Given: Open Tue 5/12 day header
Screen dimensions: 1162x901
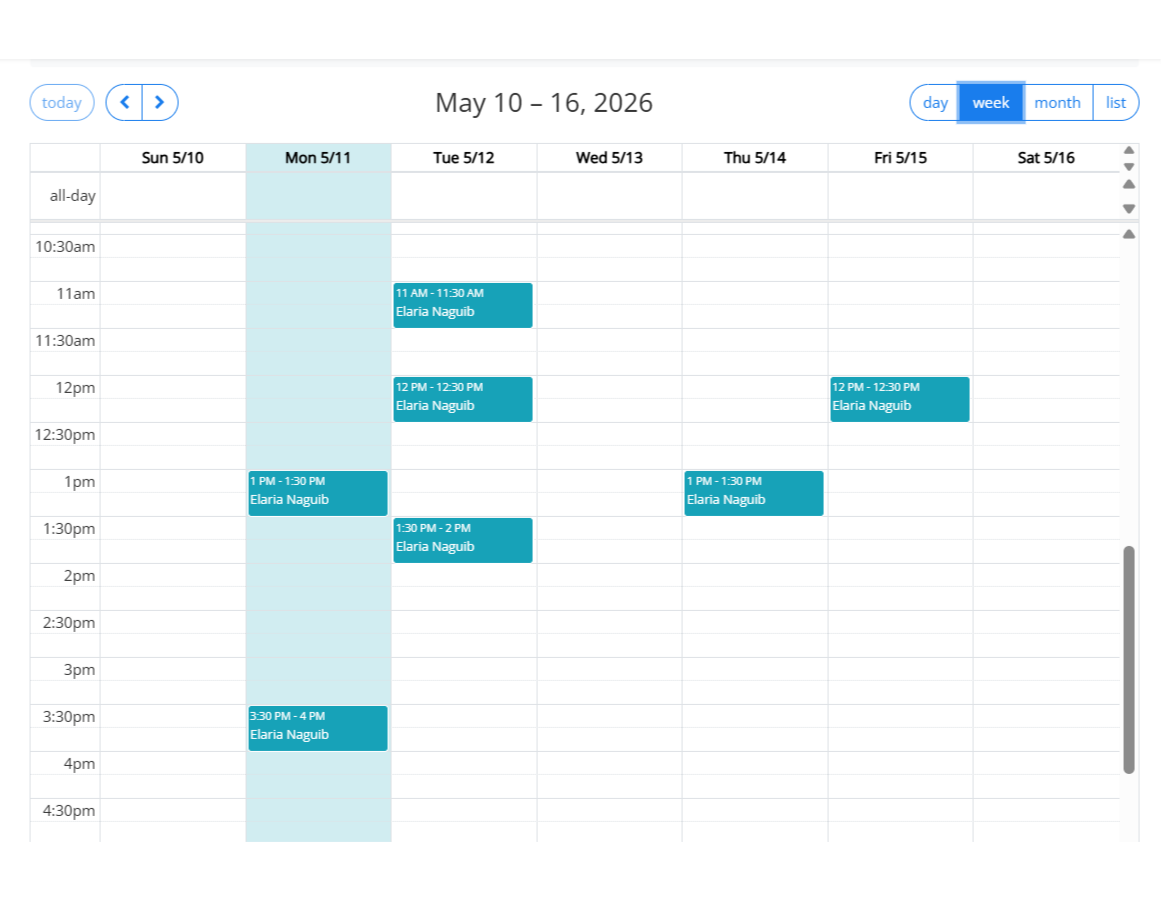Looking at the screenshot, I should click(x=463, y=158).
